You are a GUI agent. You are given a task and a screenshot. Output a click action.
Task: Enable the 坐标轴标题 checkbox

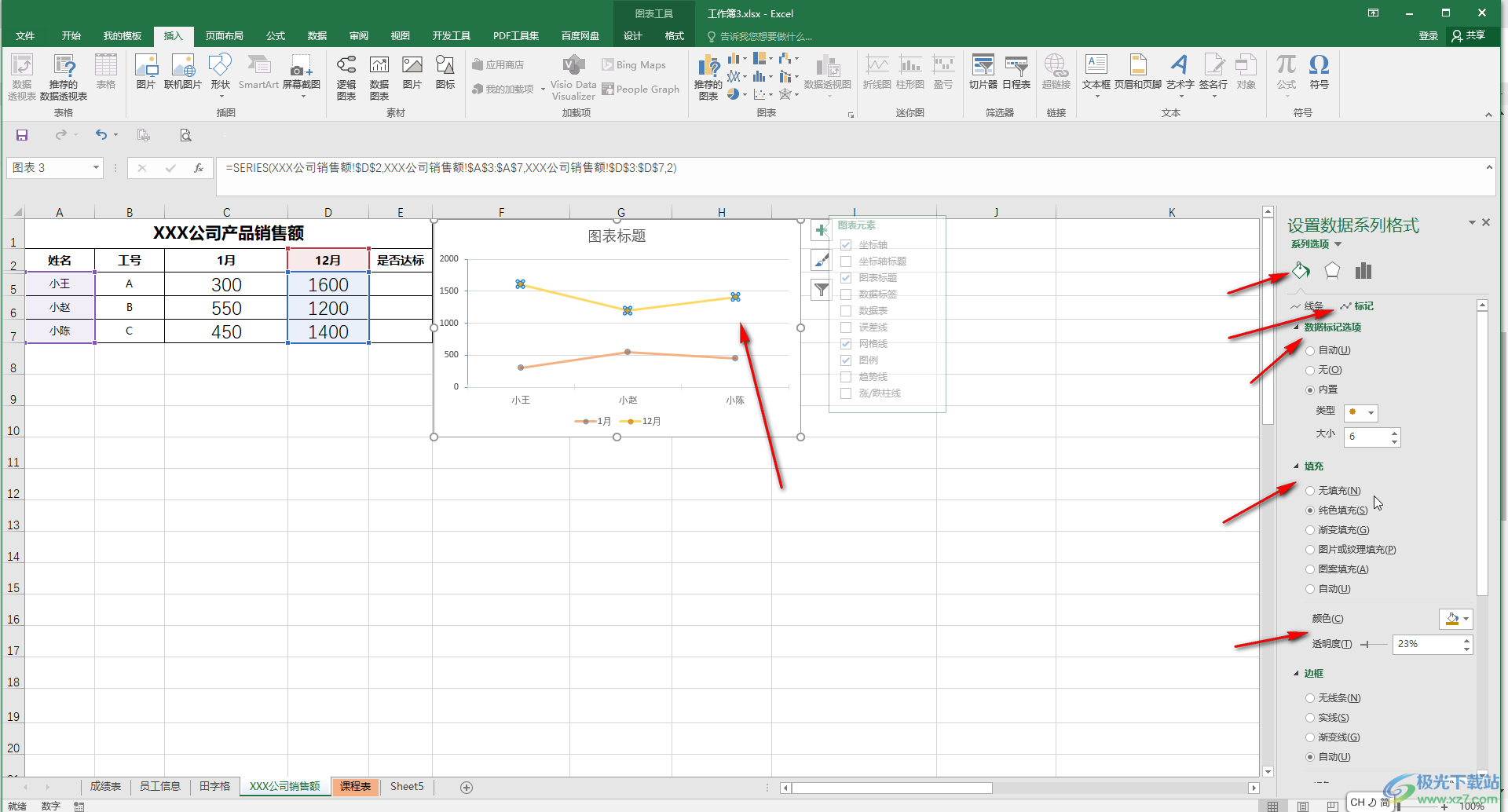pyautogui.click(x=846, y=262)
